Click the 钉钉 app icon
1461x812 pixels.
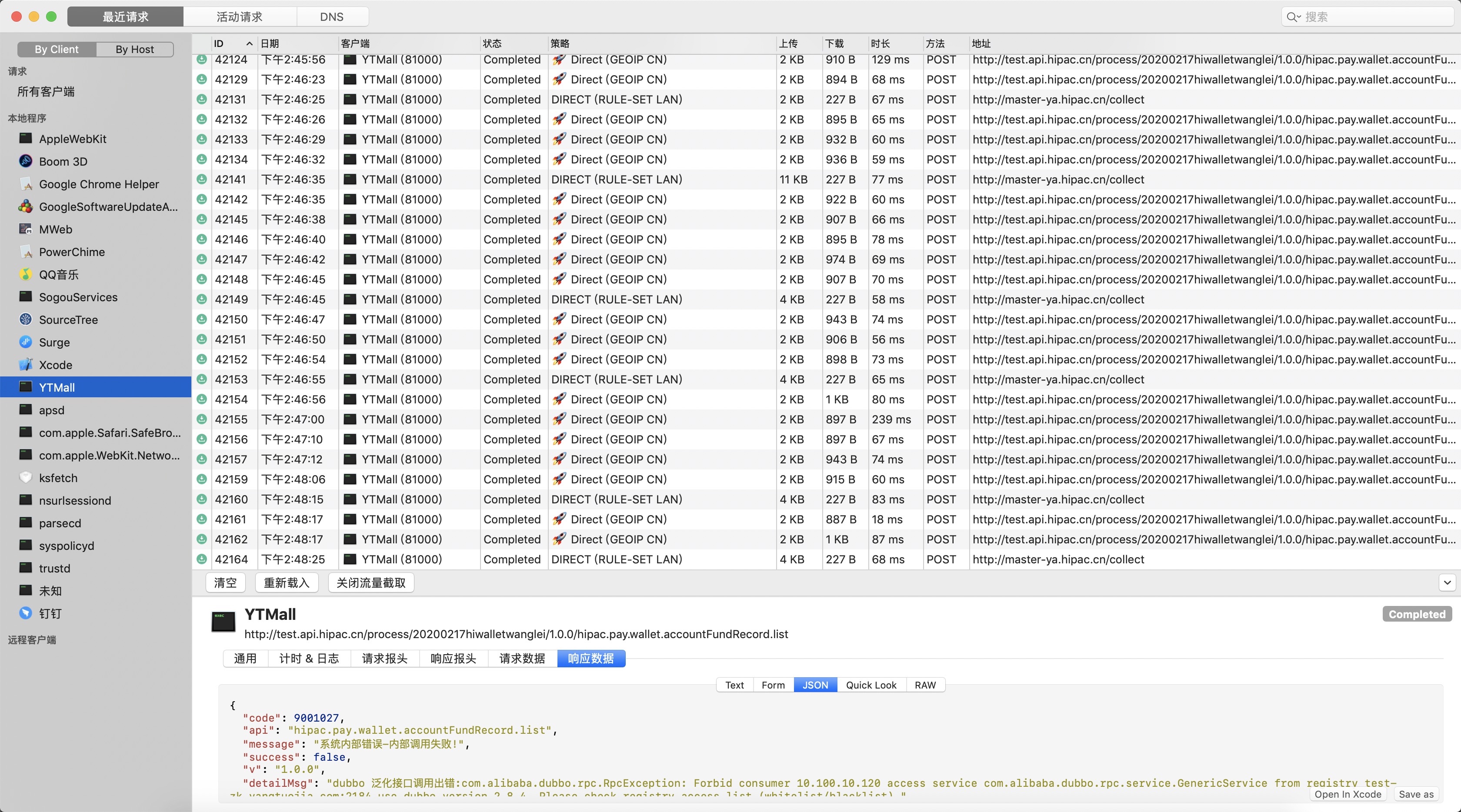point(26,613)
